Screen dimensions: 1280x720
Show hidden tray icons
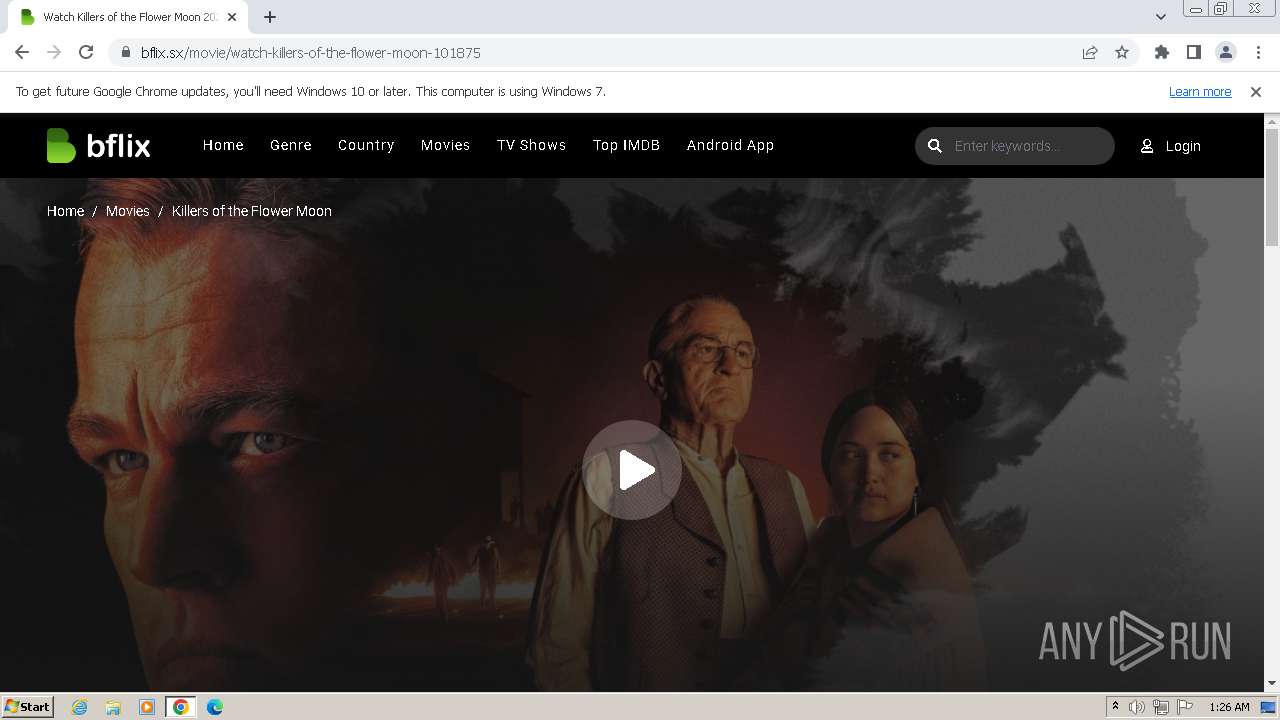(x=1115, y=707)
